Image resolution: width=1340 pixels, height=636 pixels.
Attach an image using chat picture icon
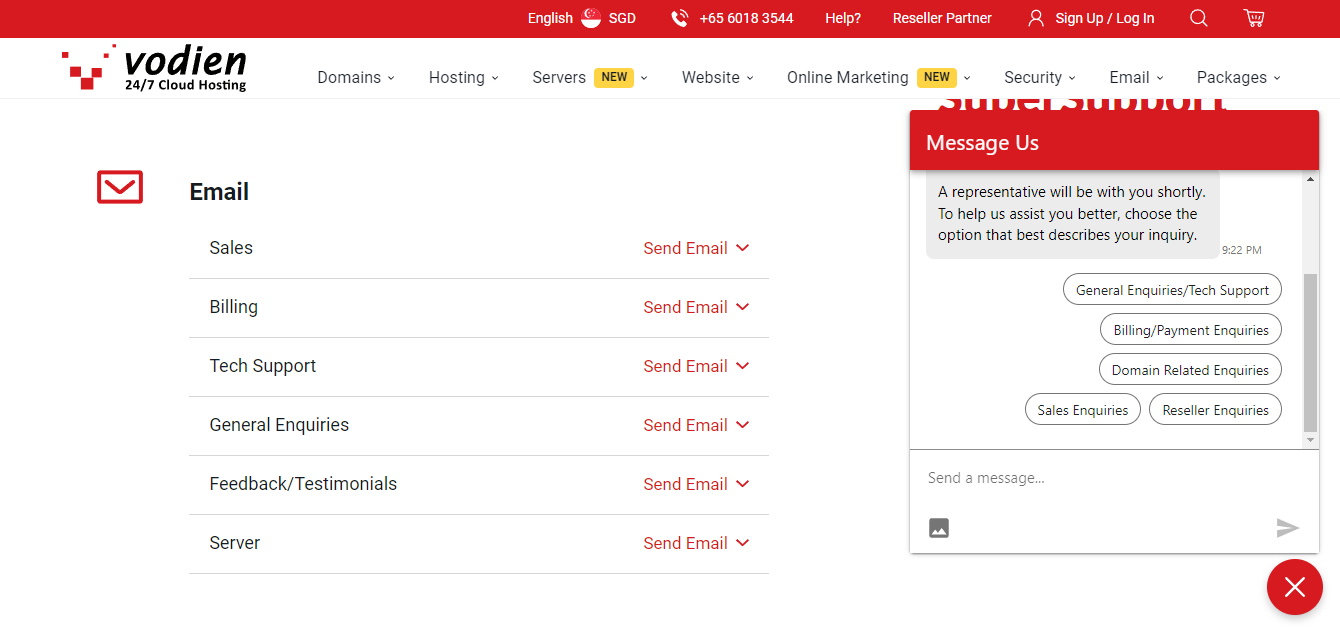click(938, 528)
